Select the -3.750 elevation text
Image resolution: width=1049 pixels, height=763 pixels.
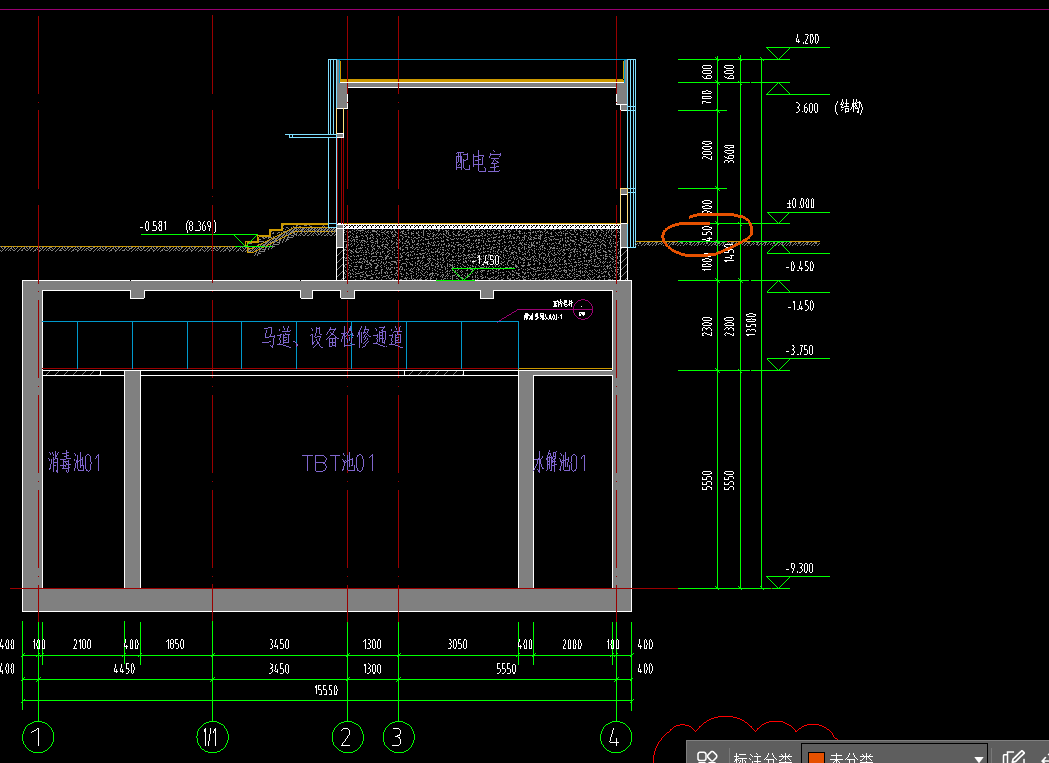[x=799, y=351]
